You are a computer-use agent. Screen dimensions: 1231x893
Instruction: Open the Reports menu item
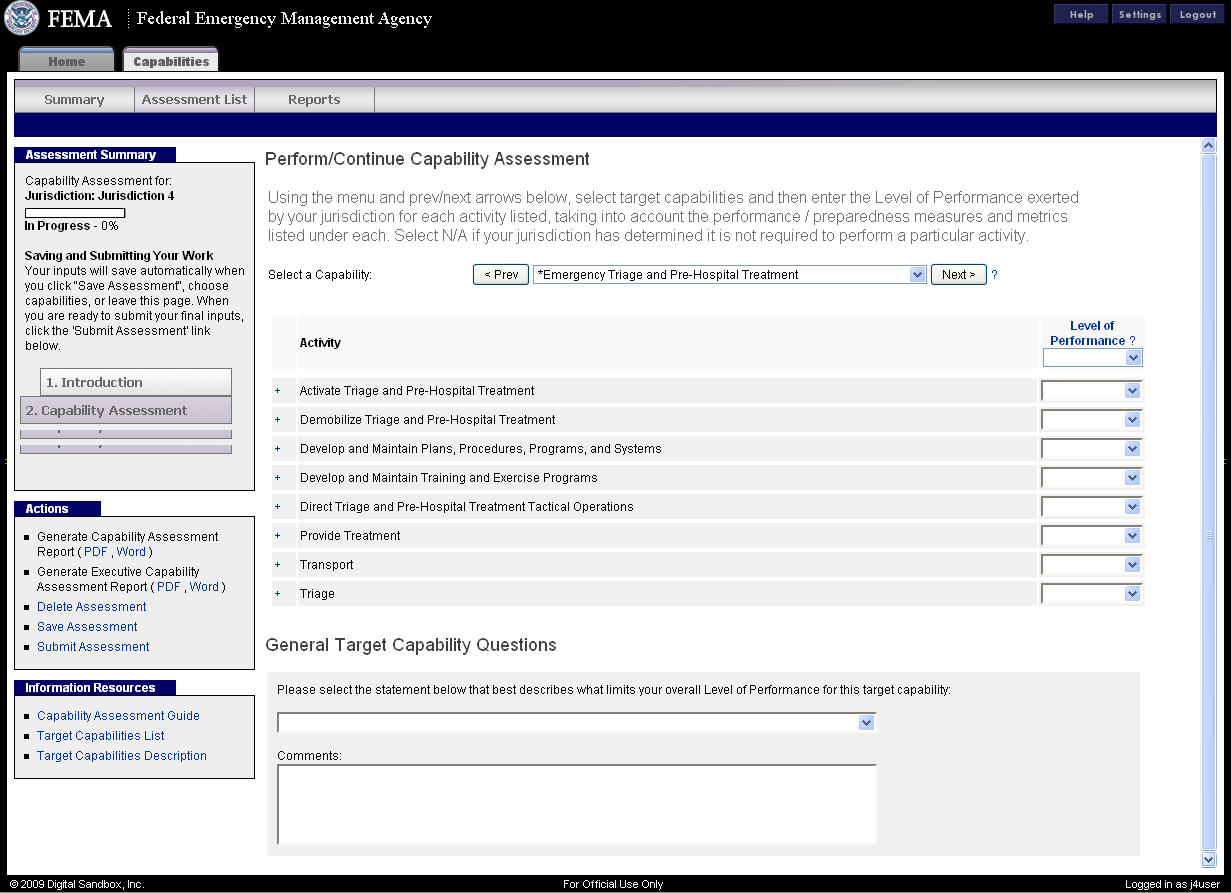click(314, 100)
